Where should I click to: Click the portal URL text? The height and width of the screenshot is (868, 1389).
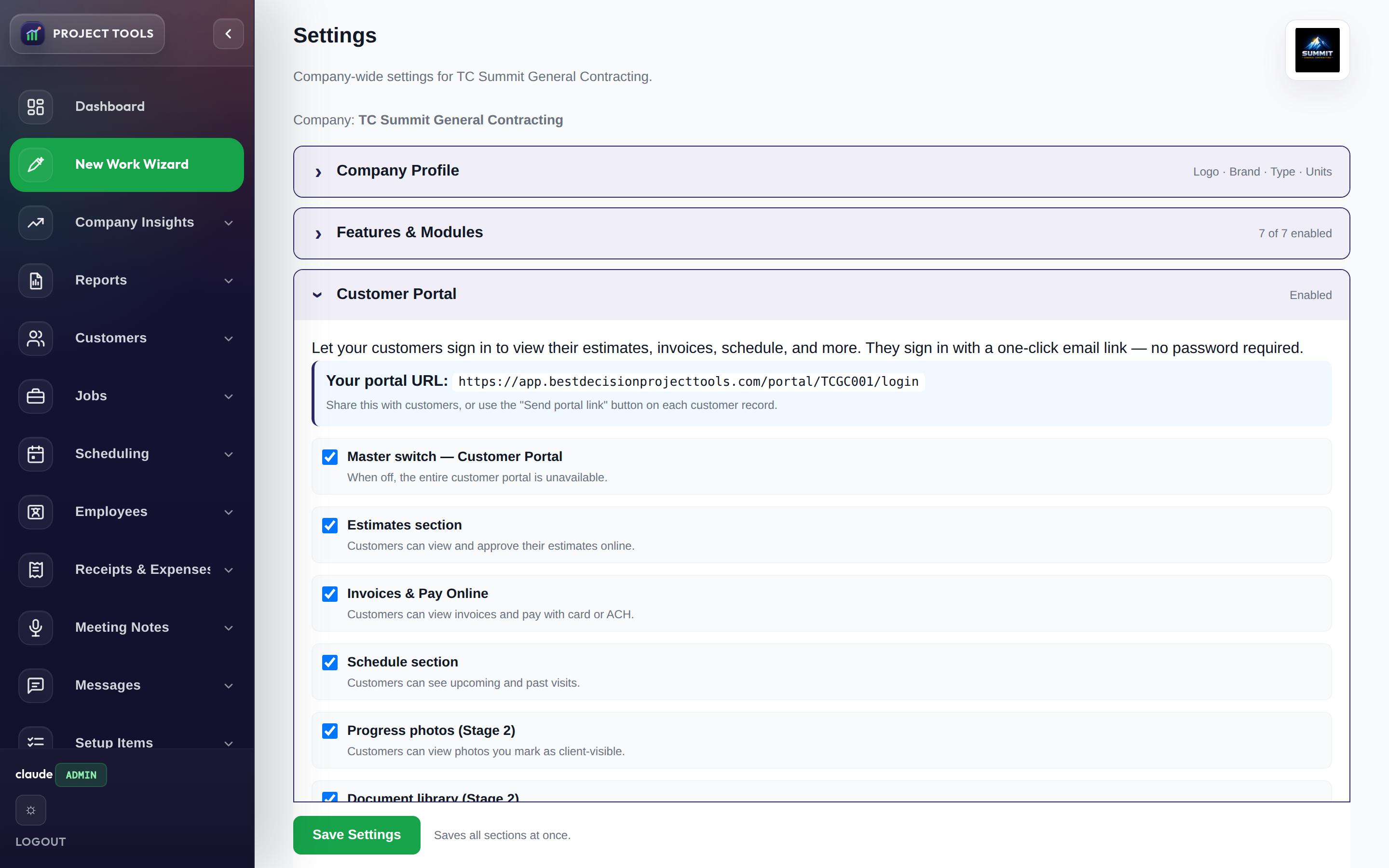pos(688,382)
